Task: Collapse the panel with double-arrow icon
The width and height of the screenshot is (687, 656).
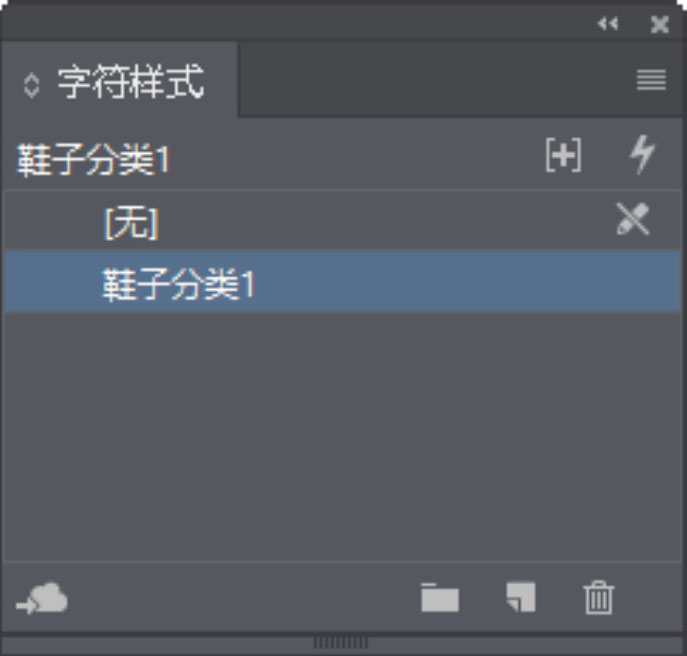Action: click(x=608, y=23)
